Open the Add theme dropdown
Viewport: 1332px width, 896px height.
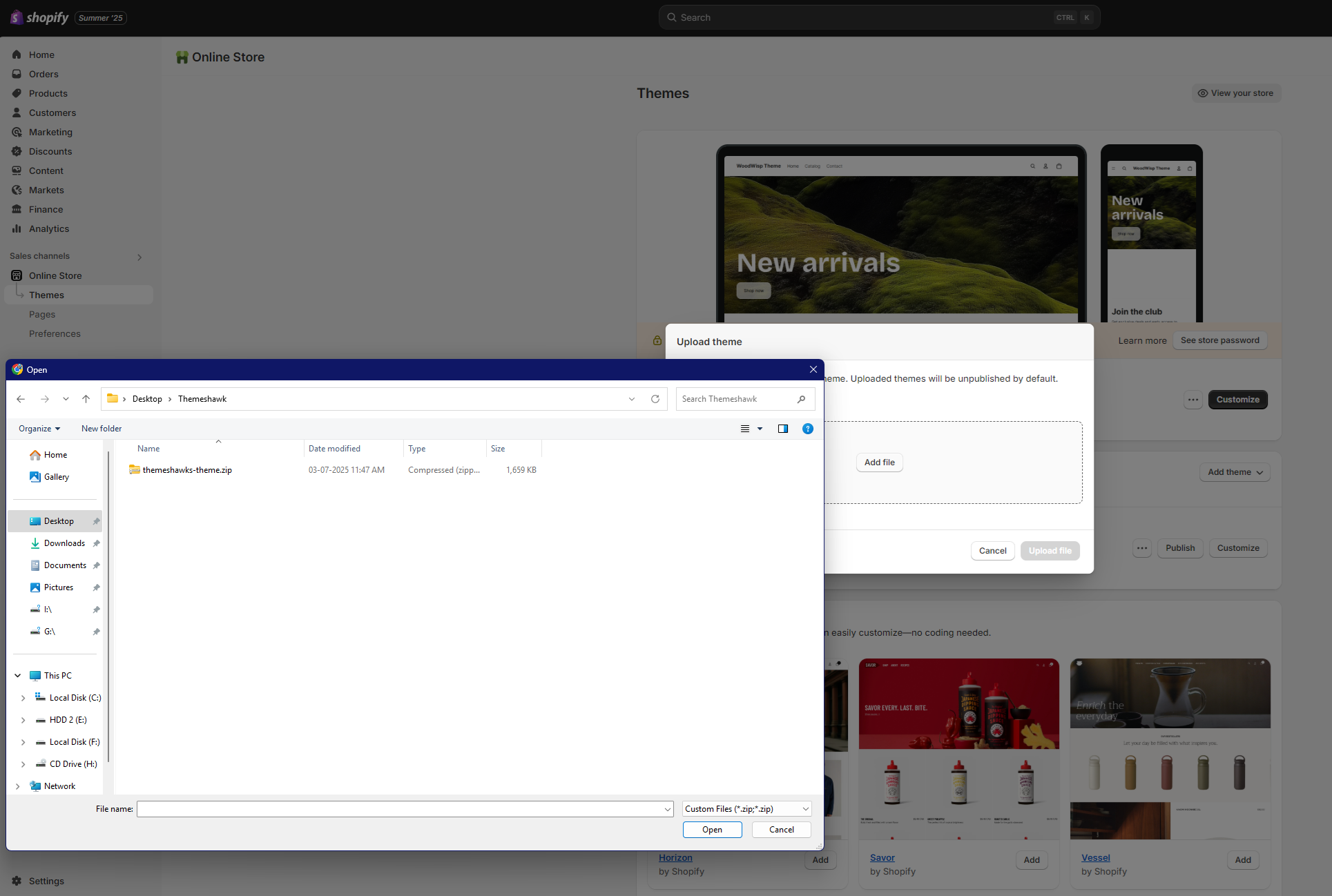(x=1234, y=472)
